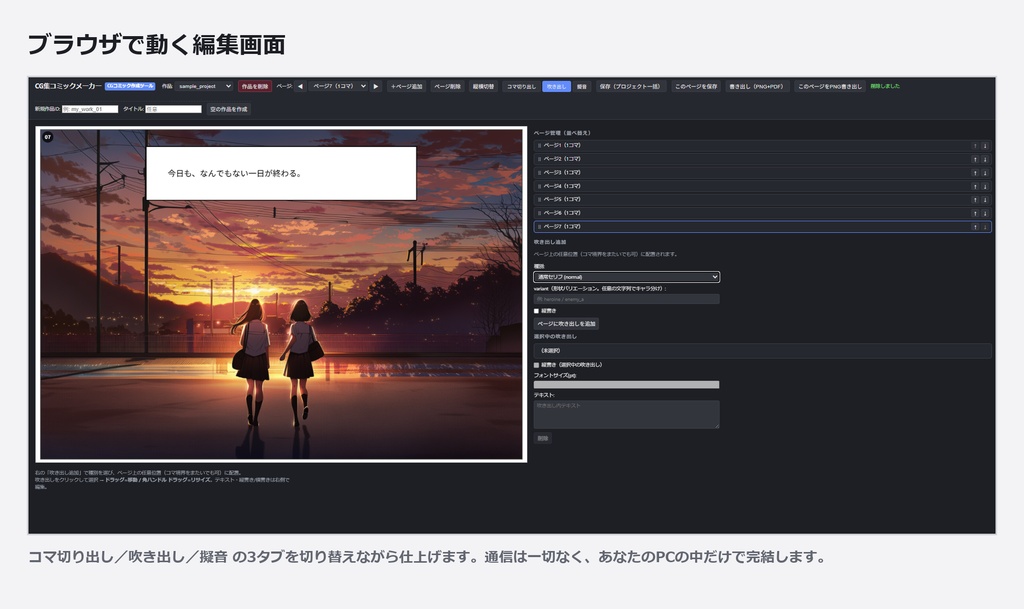Click the 07 page number badge
1024x609 pixels.
(x=47, y=137)
